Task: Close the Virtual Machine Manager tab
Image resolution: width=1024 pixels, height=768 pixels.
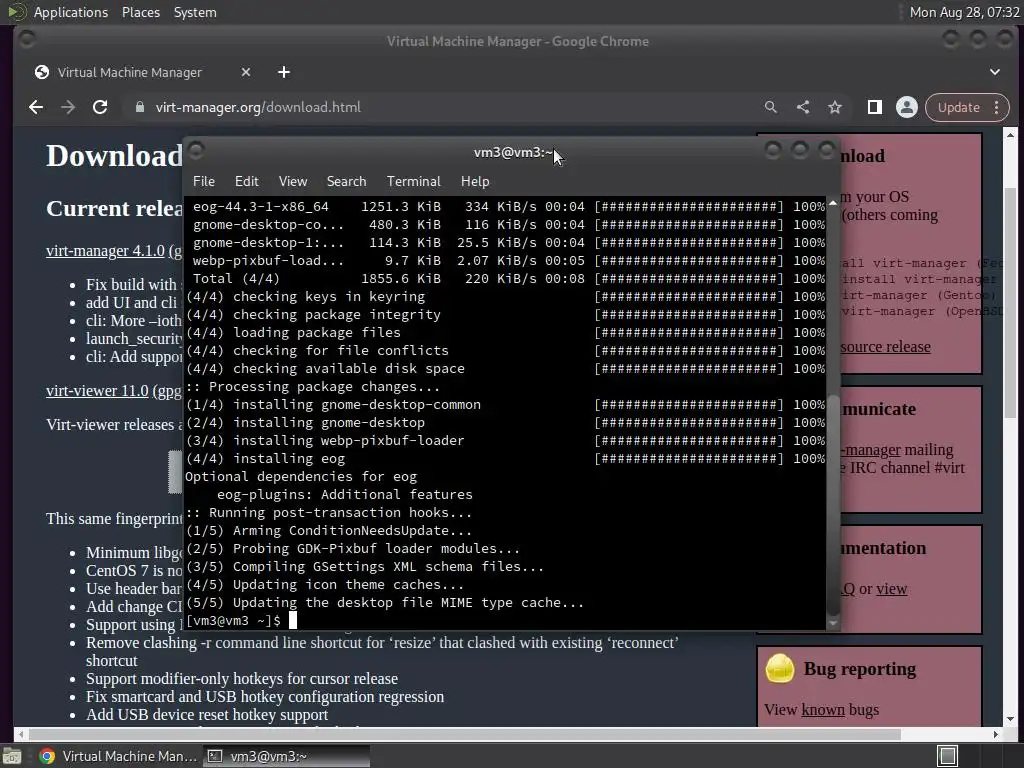Action: click(246, 72)
